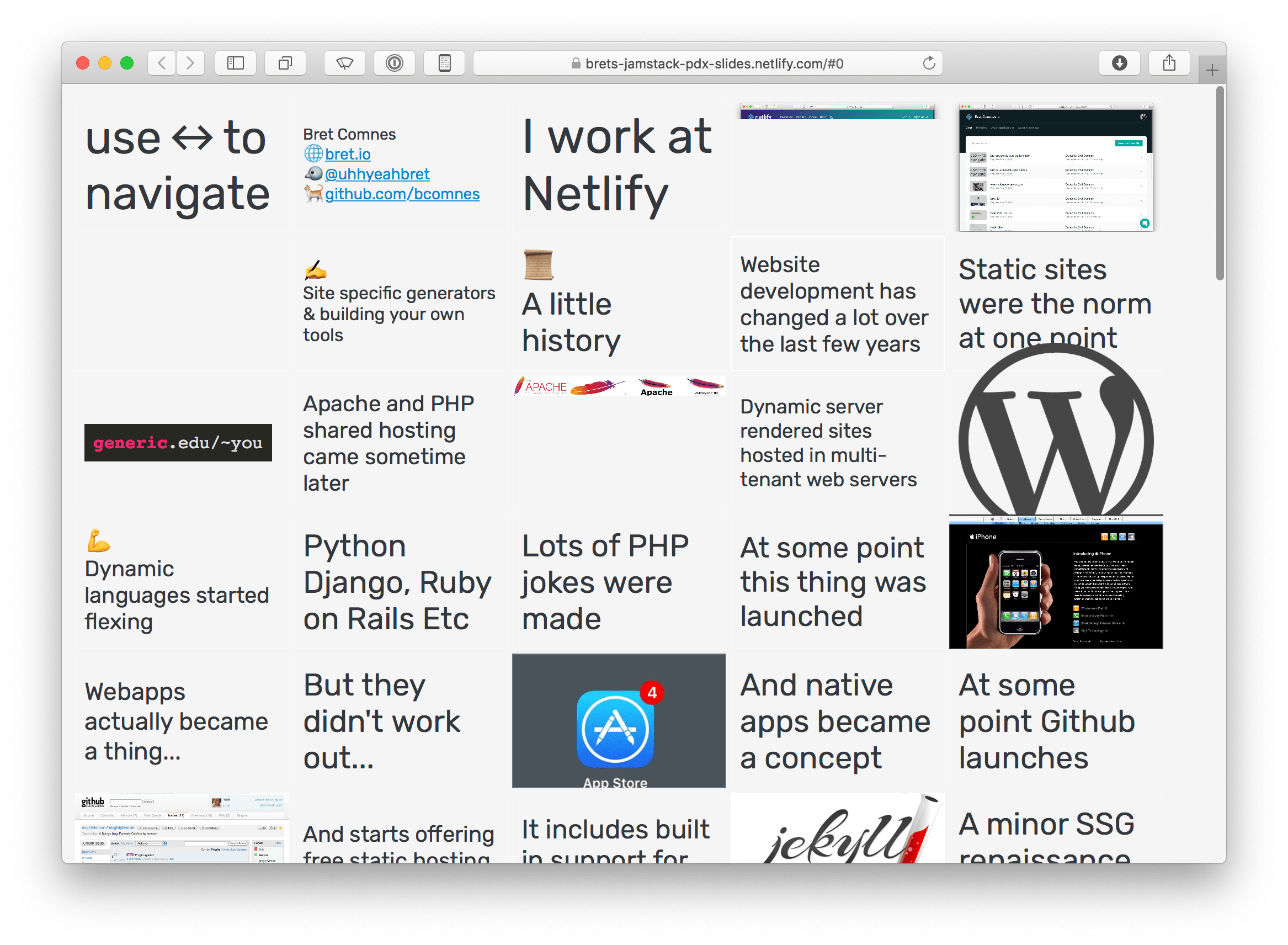This screenshot has height=945, width=1288.
Task: Select 'Python Django, Ruby on Rails' slide
Action: tap(400, 581)
